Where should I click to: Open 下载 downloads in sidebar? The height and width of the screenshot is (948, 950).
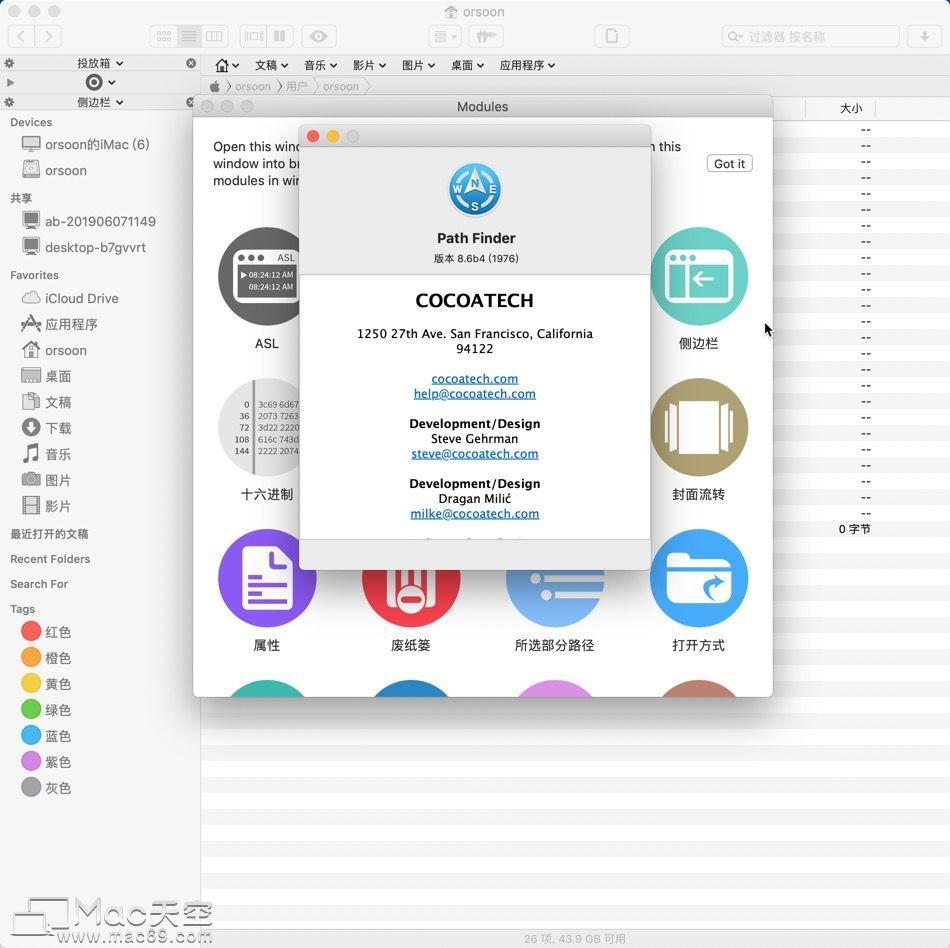[47, 428]
